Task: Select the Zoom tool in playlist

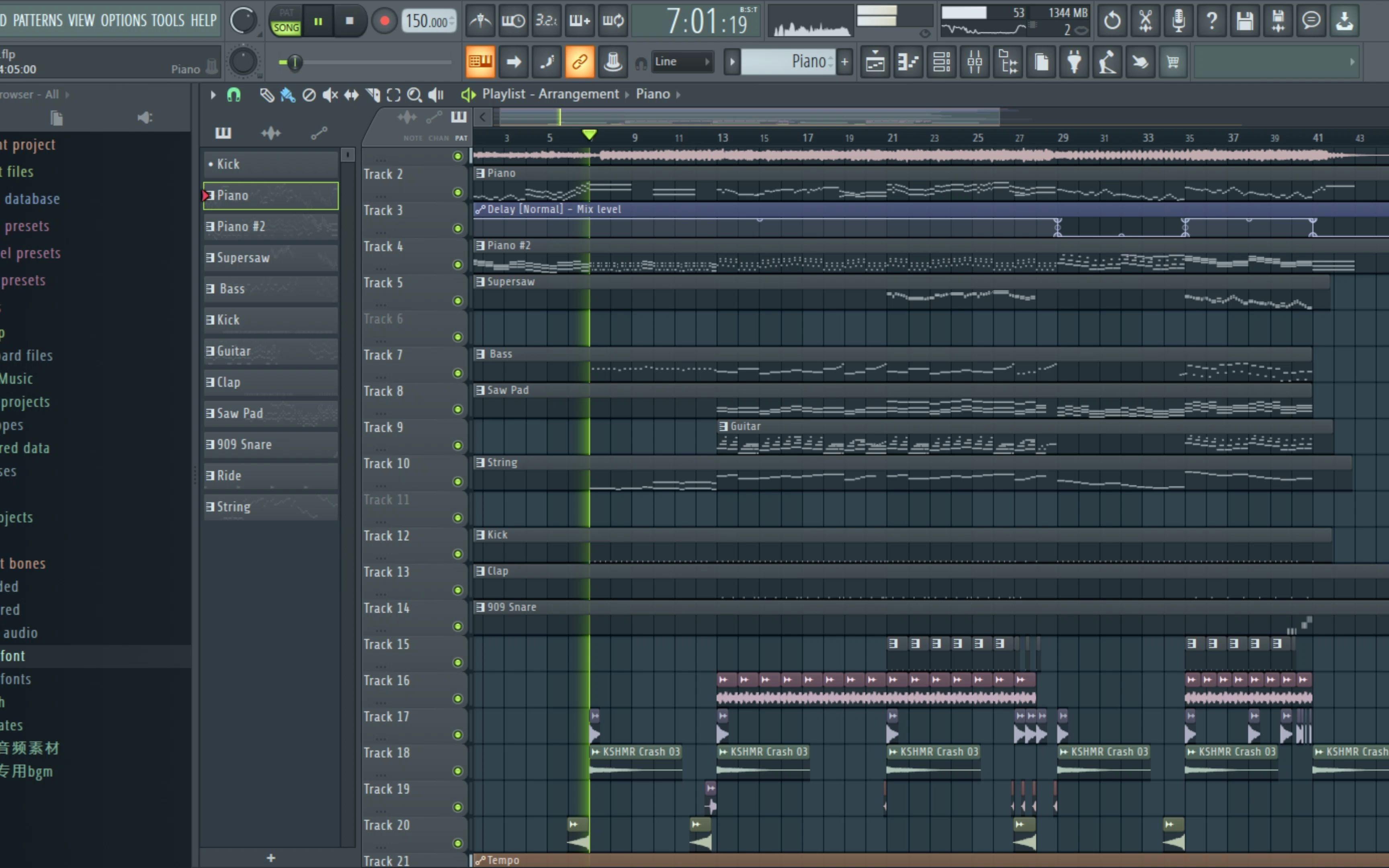Action: pyautogui.click(x=414, y=95)
